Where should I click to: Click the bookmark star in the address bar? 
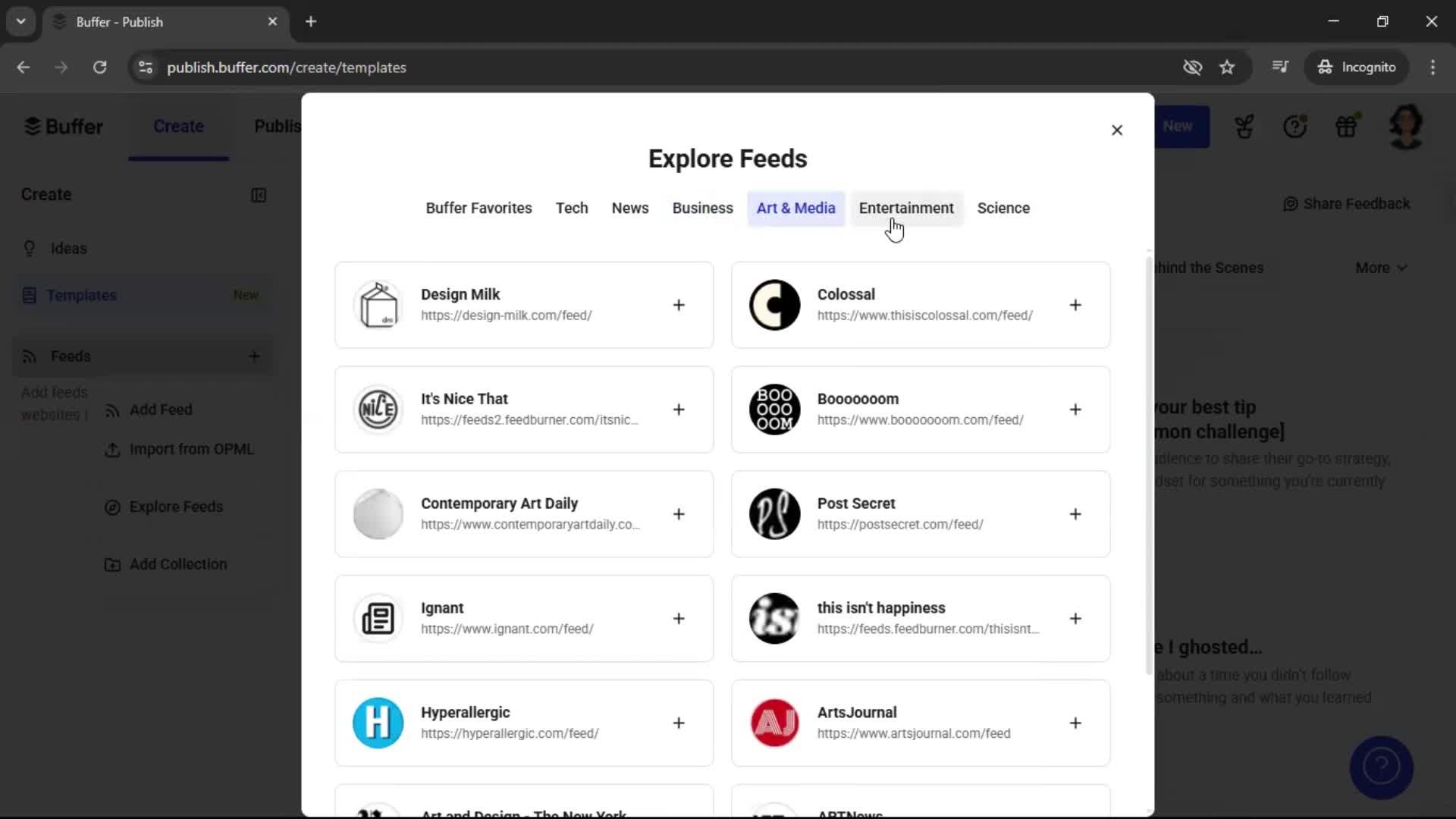1227,67
